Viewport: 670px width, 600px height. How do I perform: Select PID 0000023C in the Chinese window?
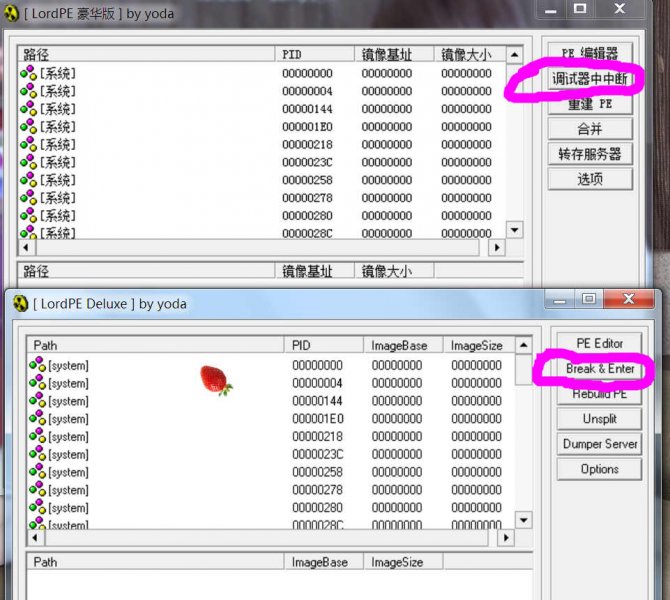point(307,162)
